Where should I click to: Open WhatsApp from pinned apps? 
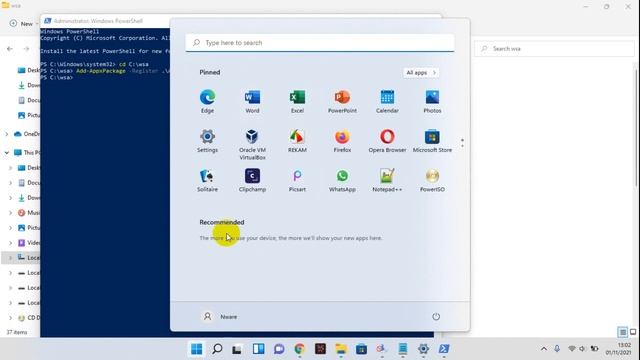point(342,180)
